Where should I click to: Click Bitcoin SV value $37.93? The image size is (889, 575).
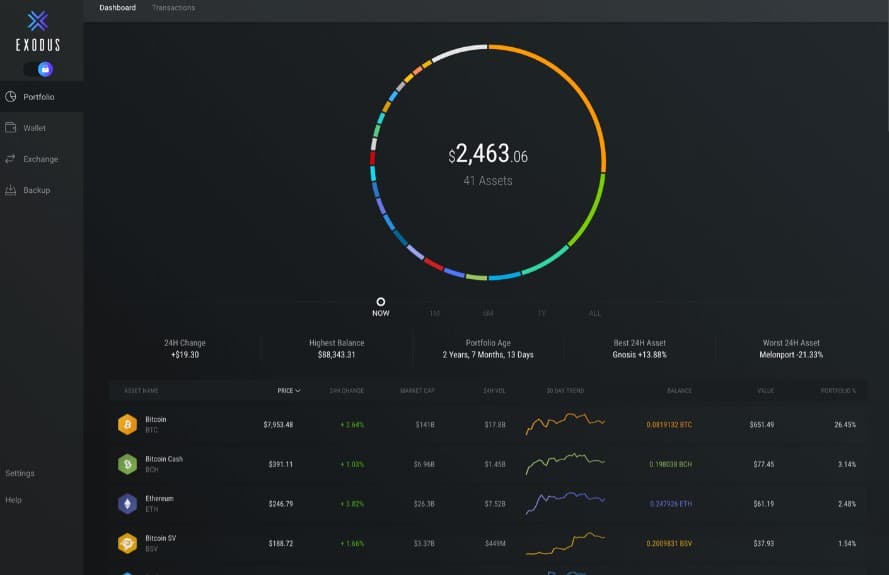tap(764, 544)
